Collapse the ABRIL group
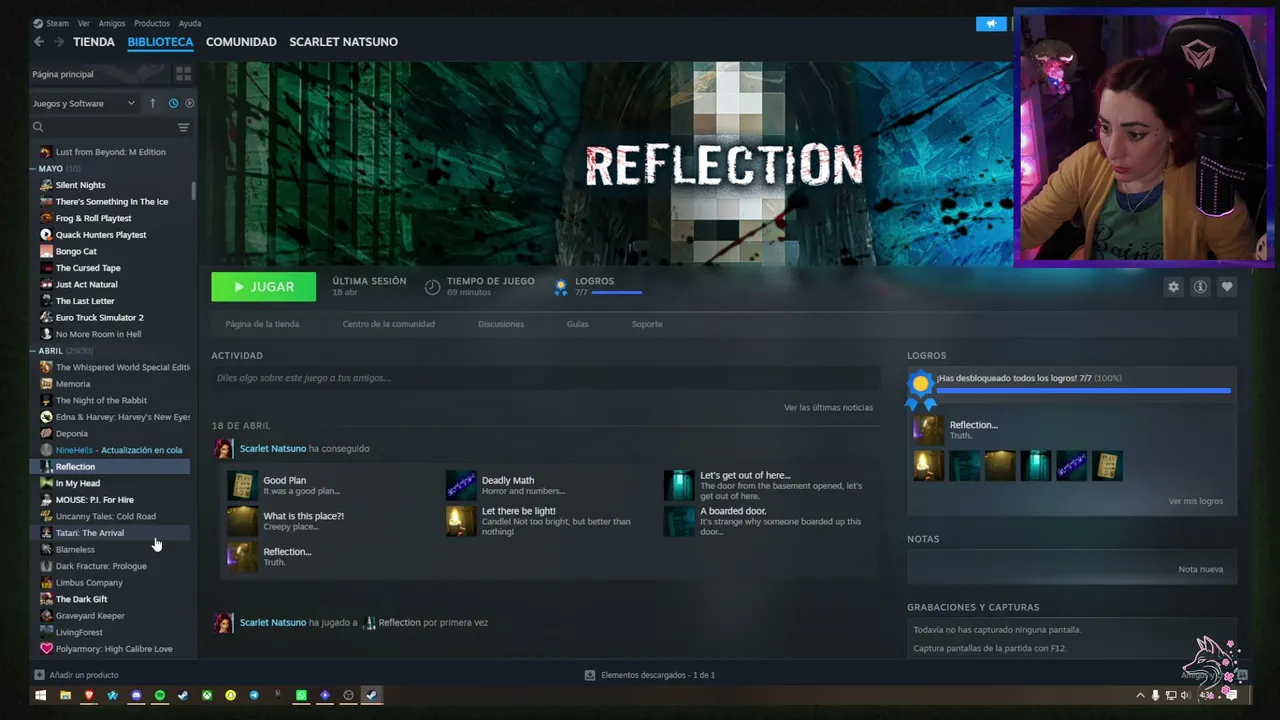This screenshot has height=720, width=1280. pos(33,351)
